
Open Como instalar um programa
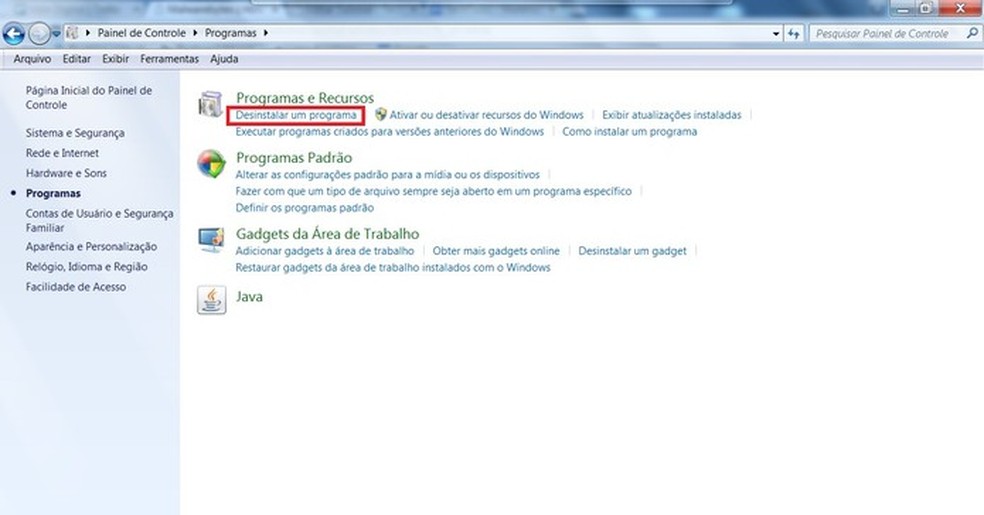[x=629, y=132]
